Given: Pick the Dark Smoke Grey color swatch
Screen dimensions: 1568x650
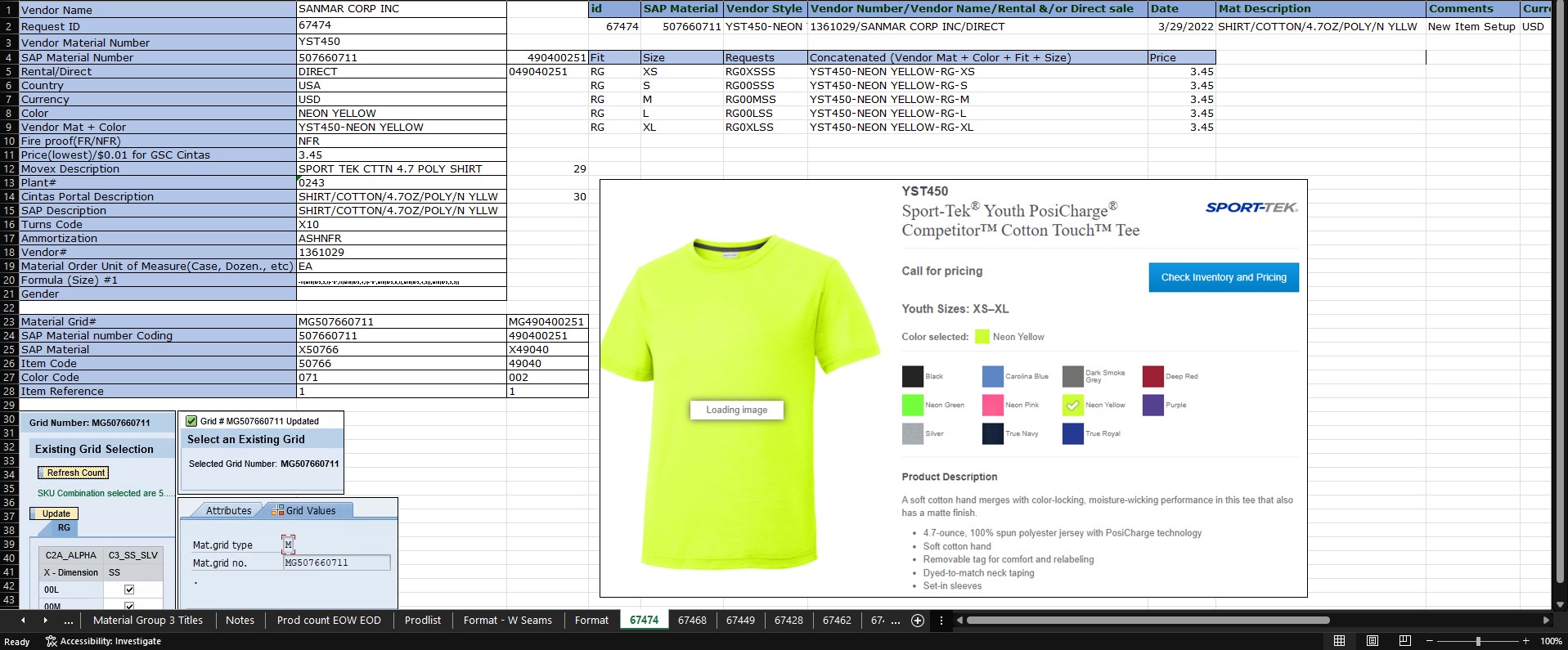Looking at the screenshot, I should pos(1072,376).
